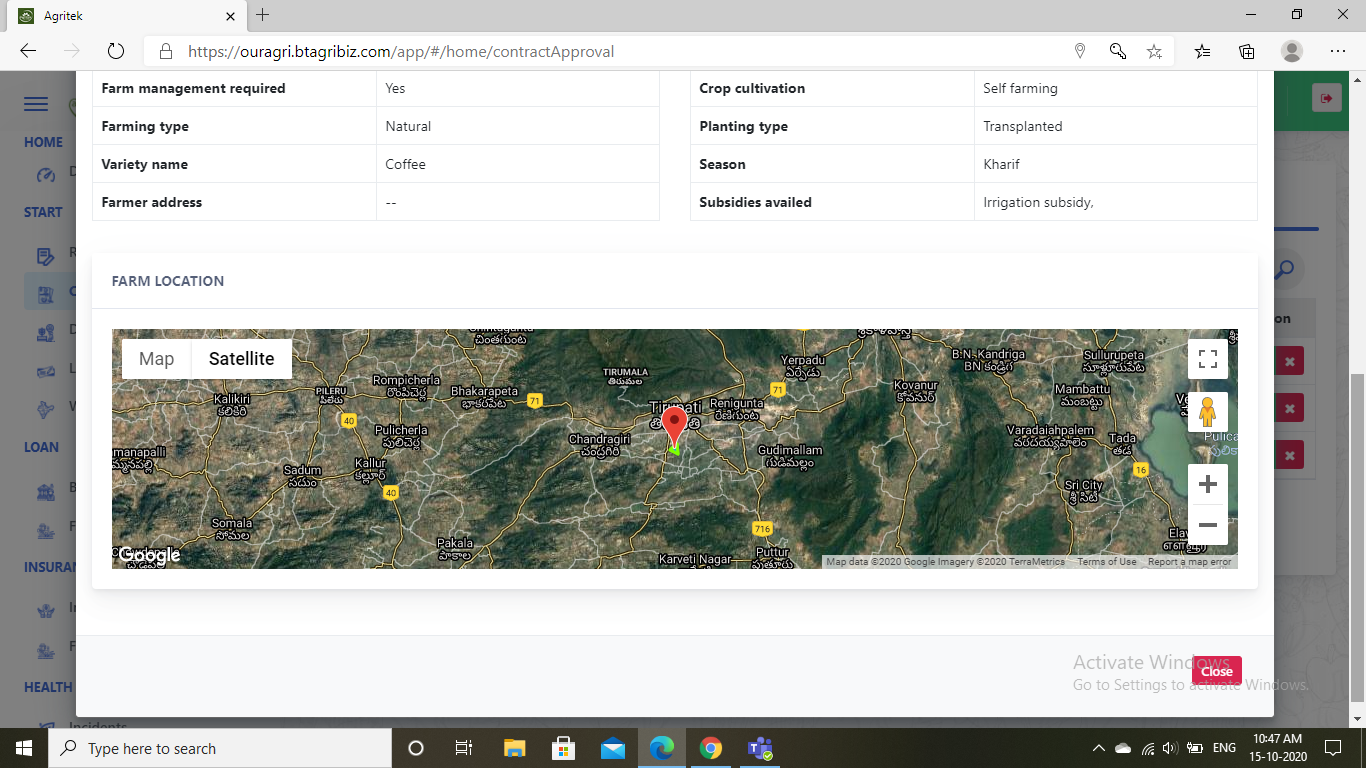Click the Windows Start button
The width and height of the screenshot is (1366, 768).
click(x=24, y=748)
